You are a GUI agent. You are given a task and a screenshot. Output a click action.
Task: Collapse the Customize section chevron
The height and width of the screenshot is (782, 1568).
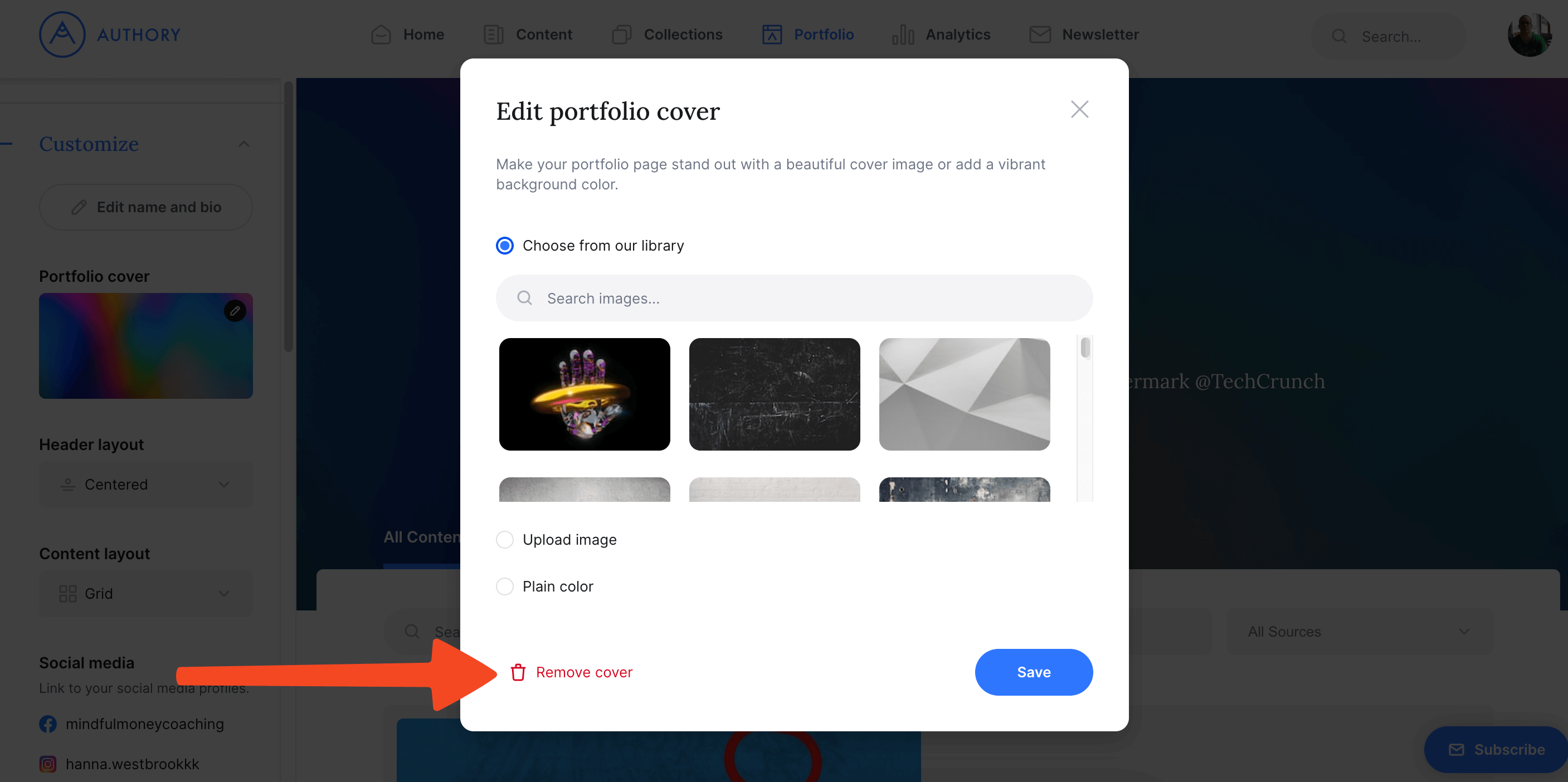pyautogui.click(x=244, y=144)
